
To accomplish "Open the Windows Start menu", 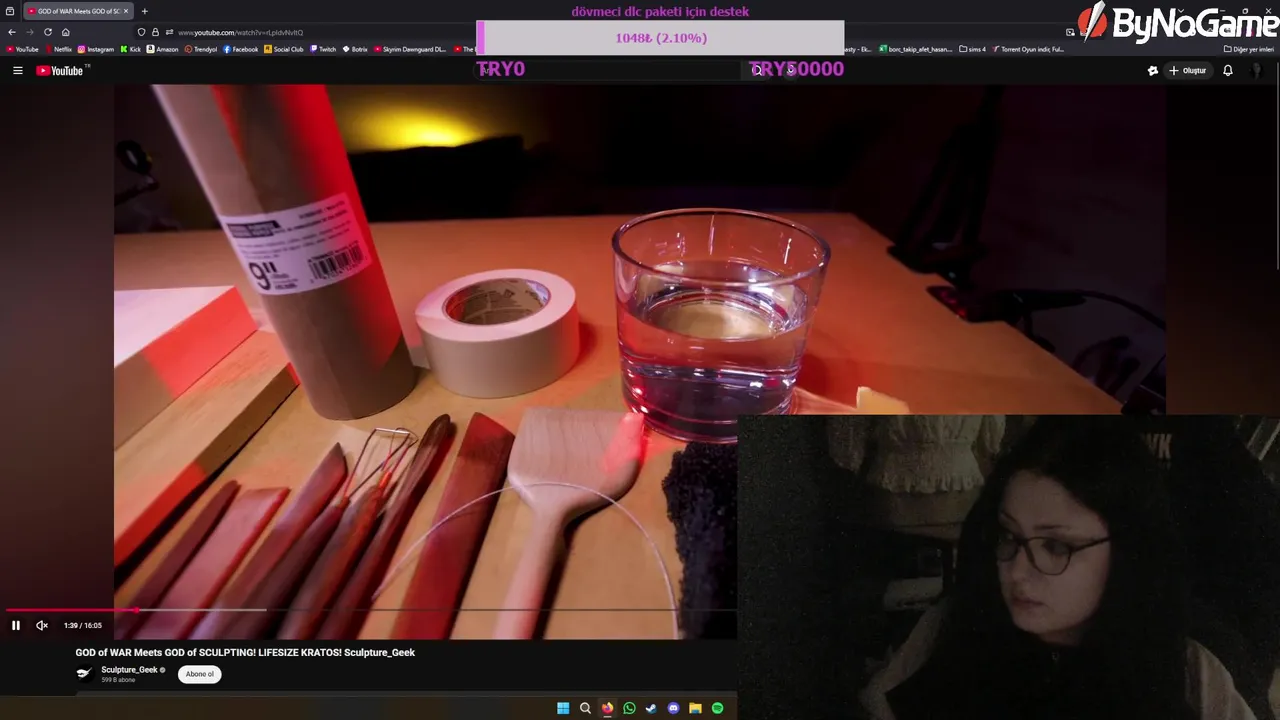I will (x=563, y=708).
